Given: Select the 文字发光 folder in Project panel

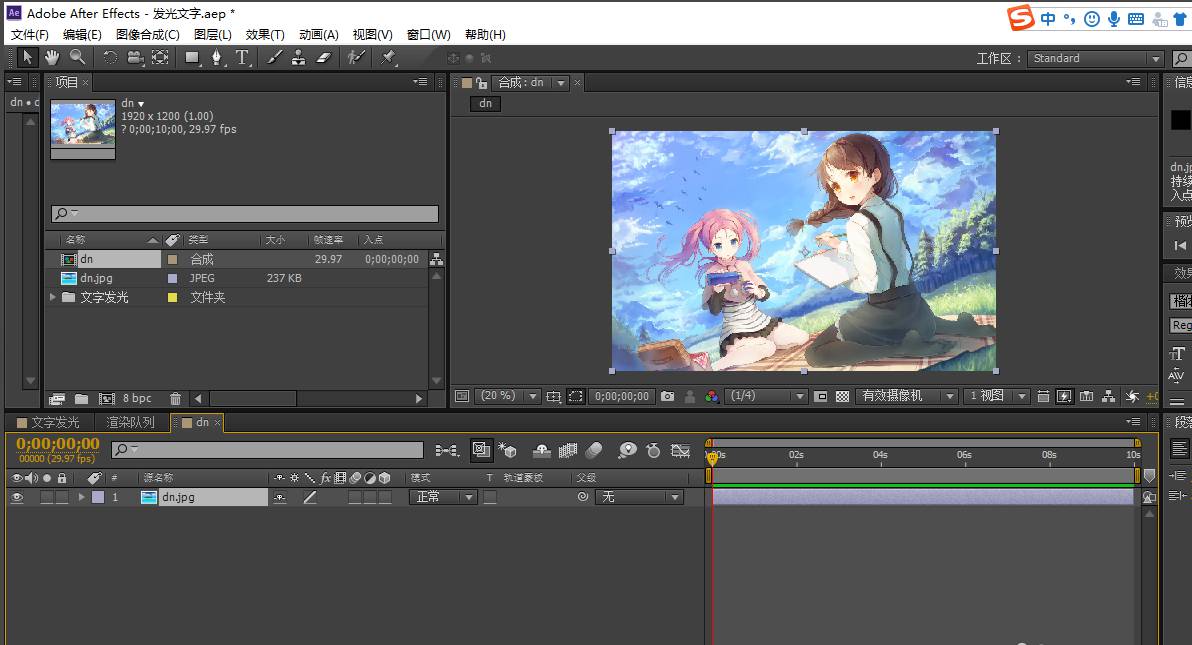Looking at the screenshot, I should point(104,298).
